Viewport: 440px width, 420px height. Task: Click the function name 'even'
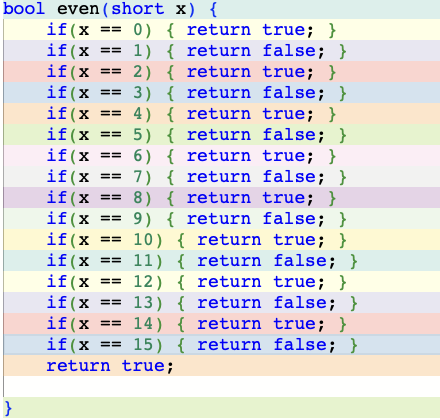(x=79, y=9)
